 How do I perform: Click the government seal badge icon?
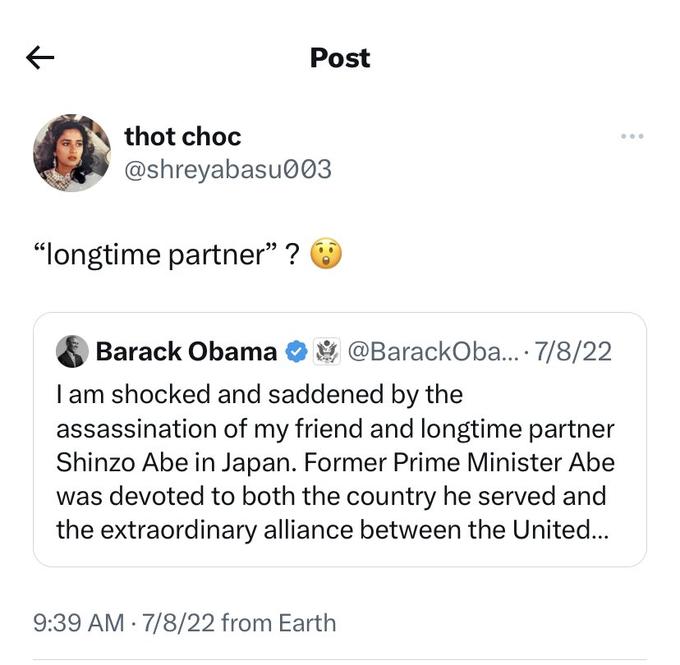(326, 351)
